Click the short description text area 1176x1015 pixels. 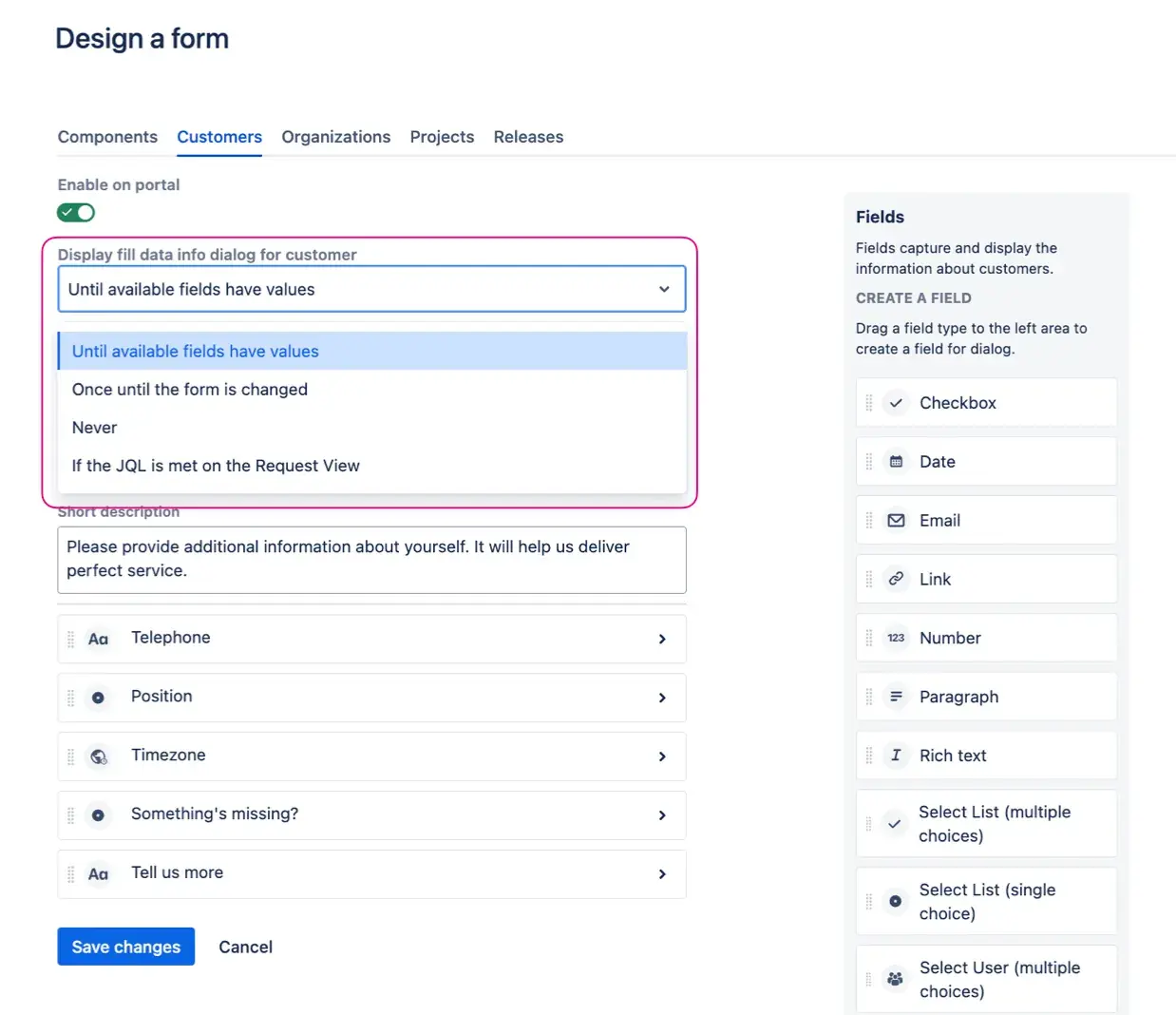pos(371,559)
